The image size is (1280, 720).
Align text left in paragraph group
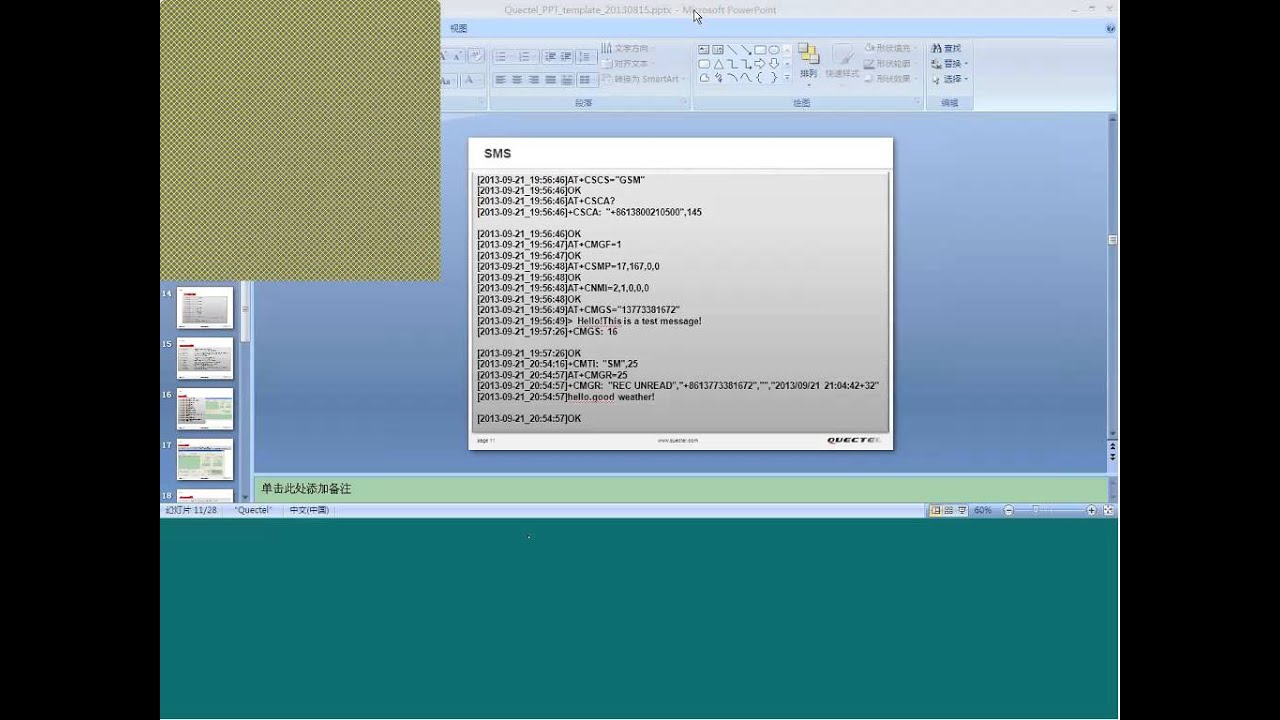501,80
